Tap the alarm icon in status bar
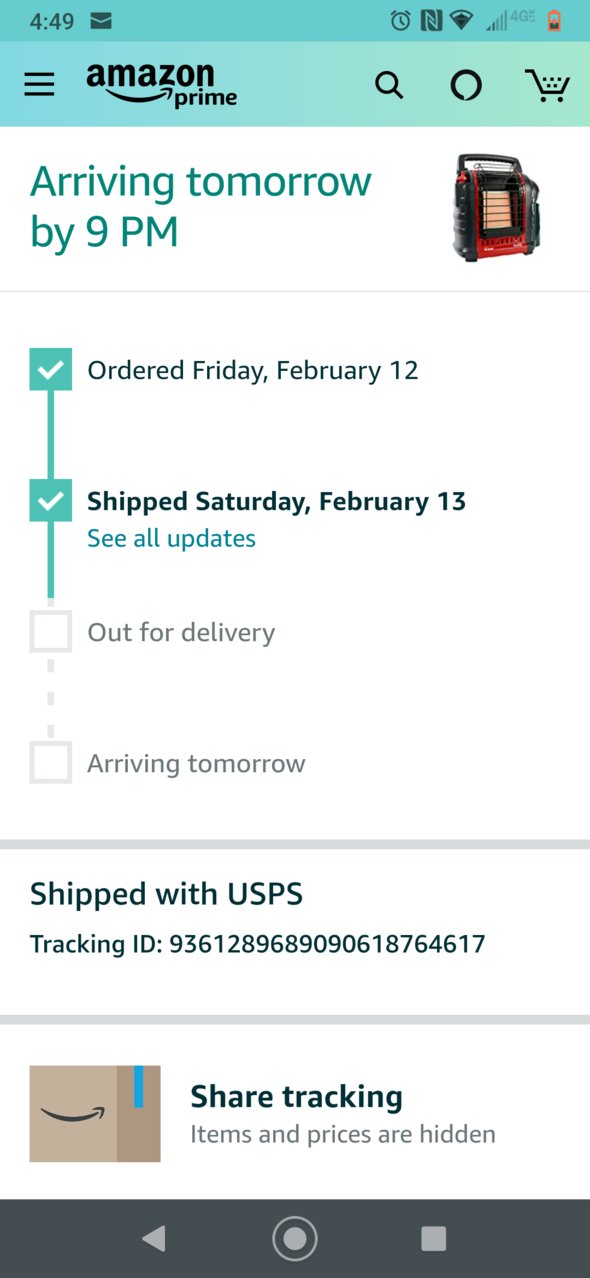 tap(401, 20)
